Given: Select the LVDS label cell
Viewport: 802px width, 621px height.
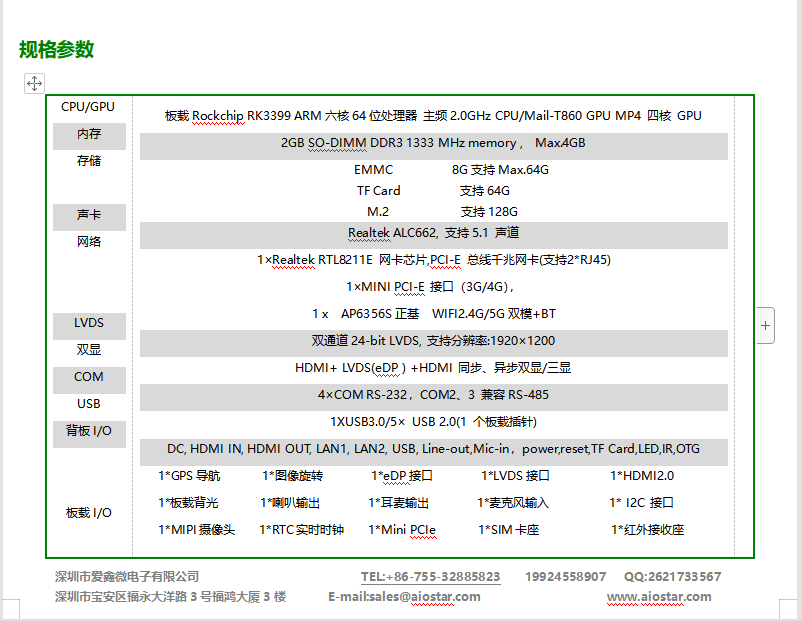Looking at the screenshot, I should point(89,323).
